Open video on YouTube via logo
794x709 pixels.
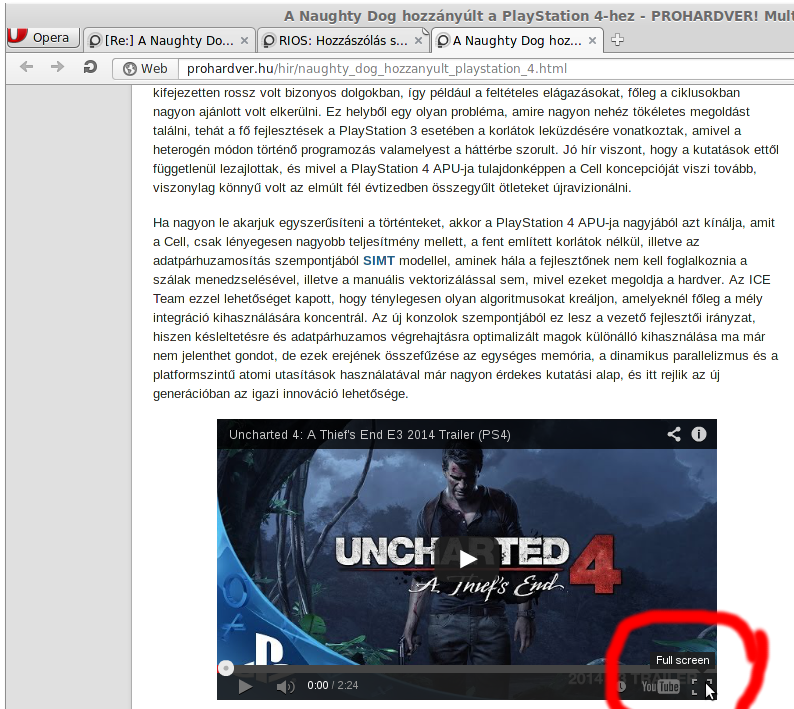pyautogui.click(x=660, y=686)
